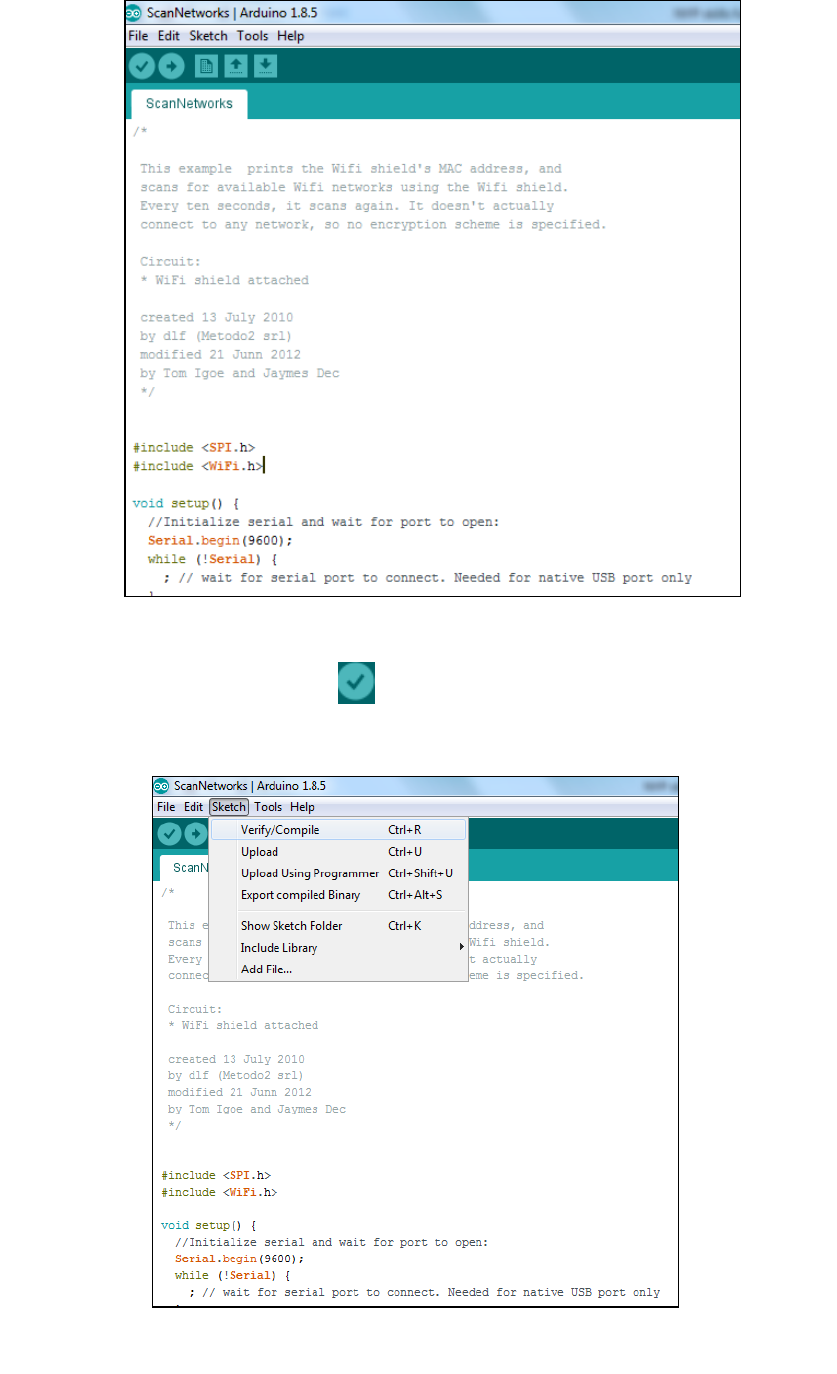Click Upload arrow icon in window without open menu
This screenshot has width=837, height=1374.
pos(171,67)
